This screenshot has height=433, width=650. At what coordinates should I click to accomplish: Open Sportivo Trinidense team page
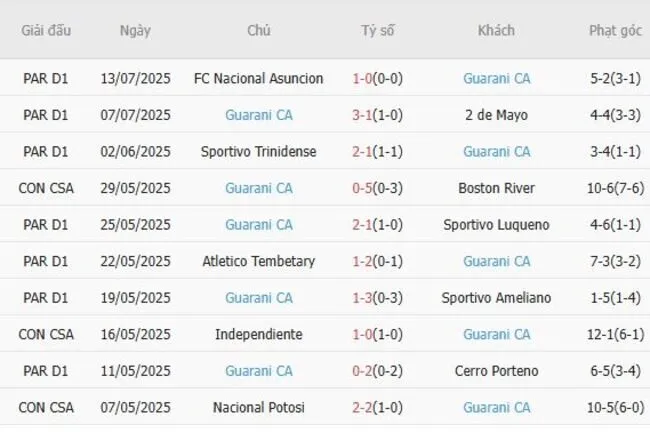point(259,151)
